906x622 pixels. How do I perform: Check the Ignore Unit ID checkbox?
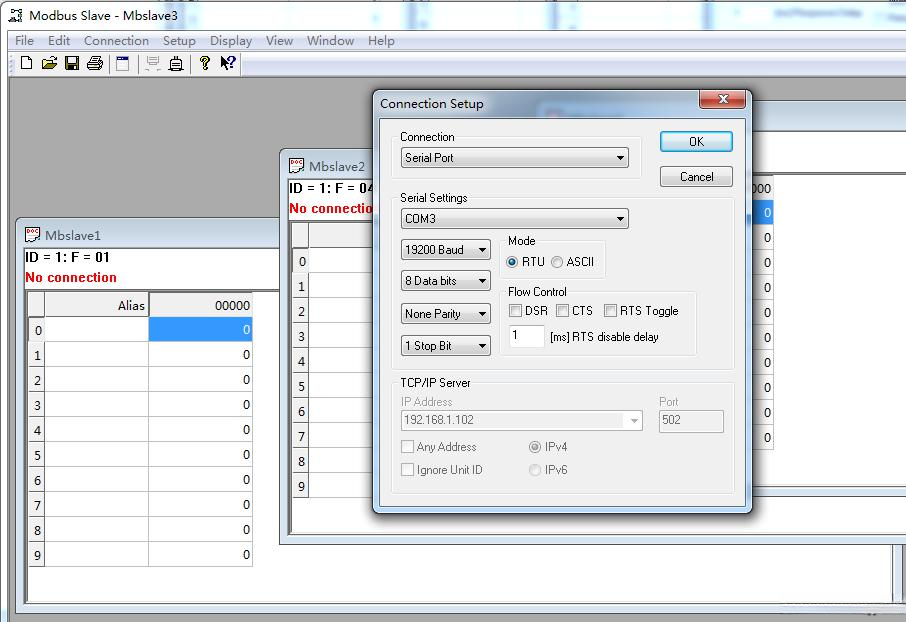pos(407,470)
